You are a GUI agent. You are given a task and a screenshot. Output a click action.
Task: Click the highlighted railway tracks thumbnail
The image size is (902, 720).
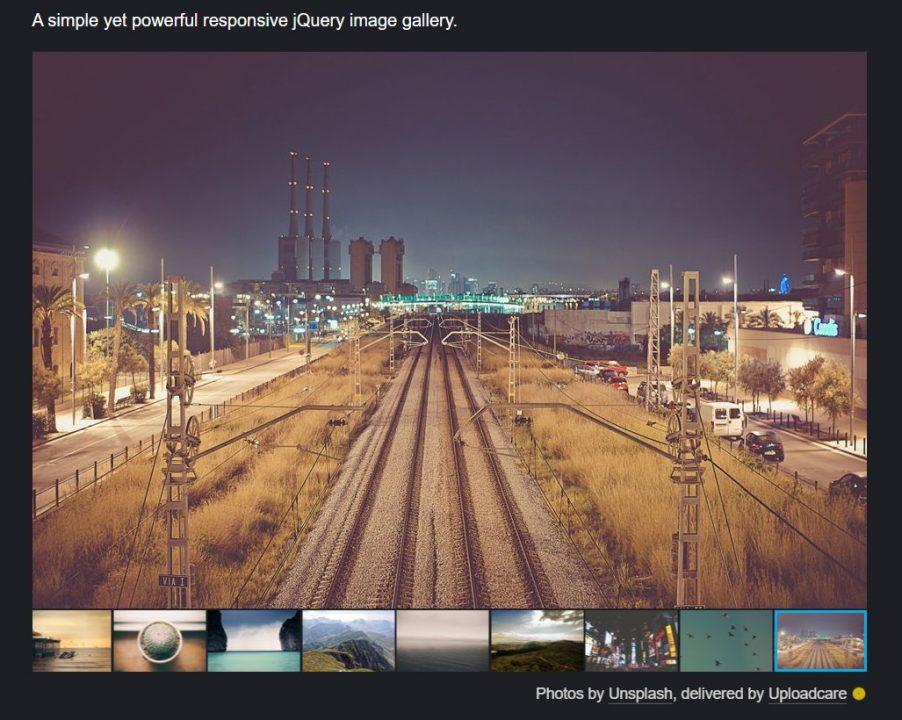[822, 641]
